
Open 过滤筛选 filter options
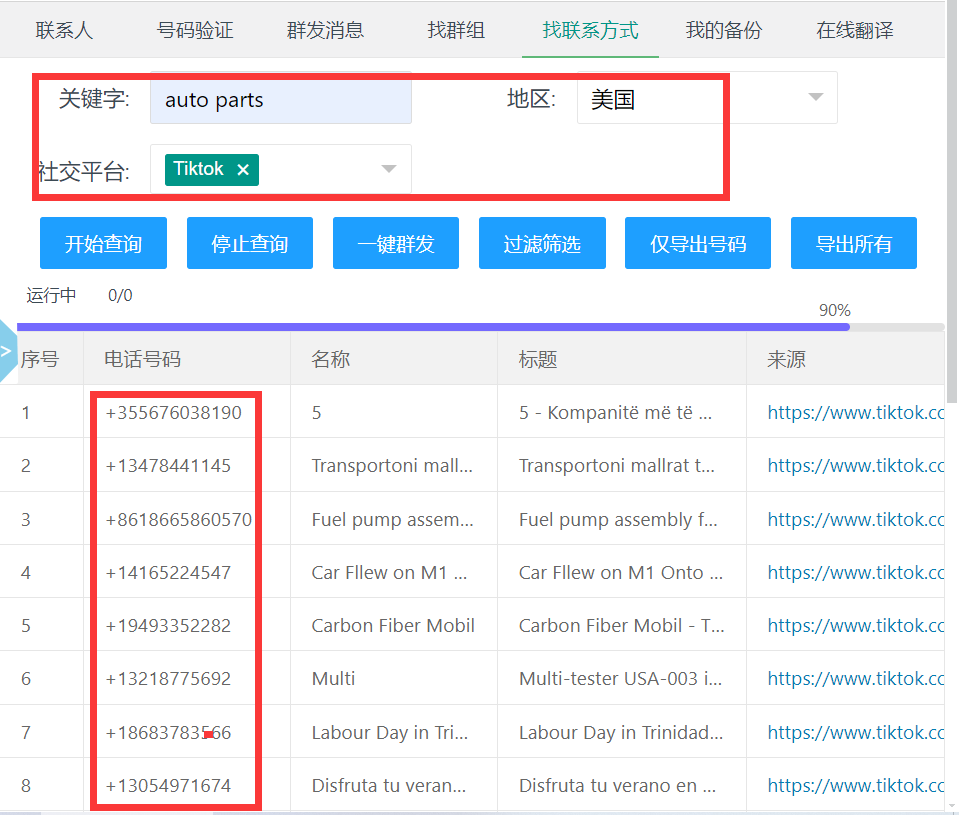click(x=542, y=244)
